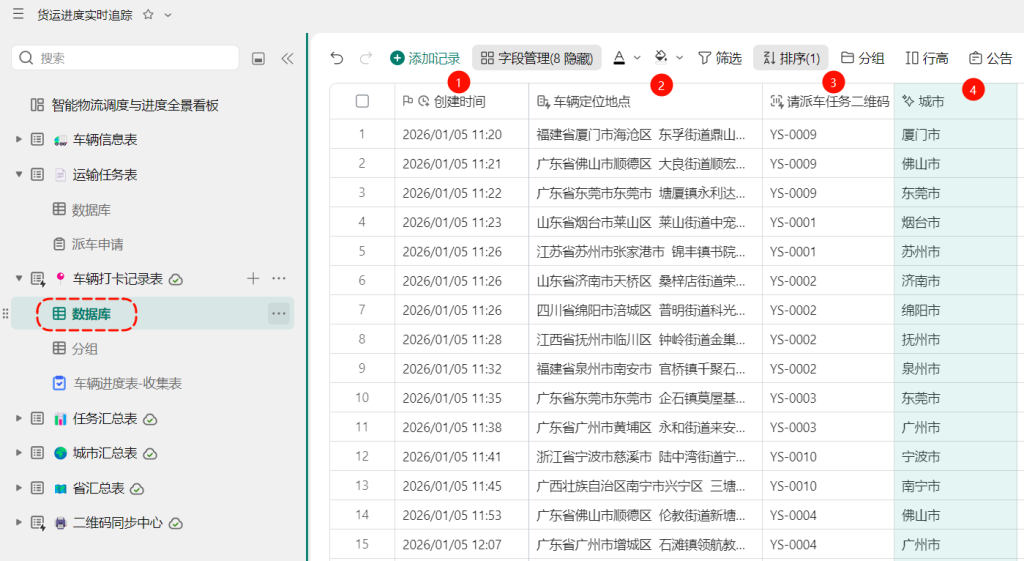
Task: Click the undo arrow in toolbar
Action: pos(337,58)
